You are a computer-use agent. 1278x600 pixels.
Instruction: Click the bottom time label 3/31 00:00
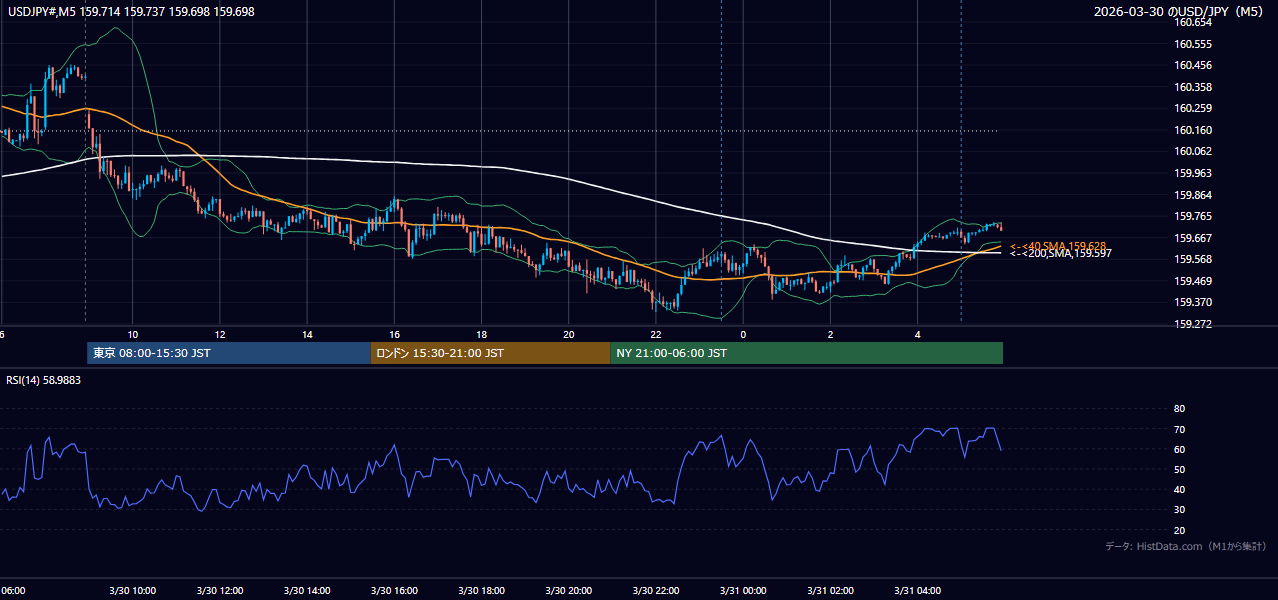pos(743,590)
